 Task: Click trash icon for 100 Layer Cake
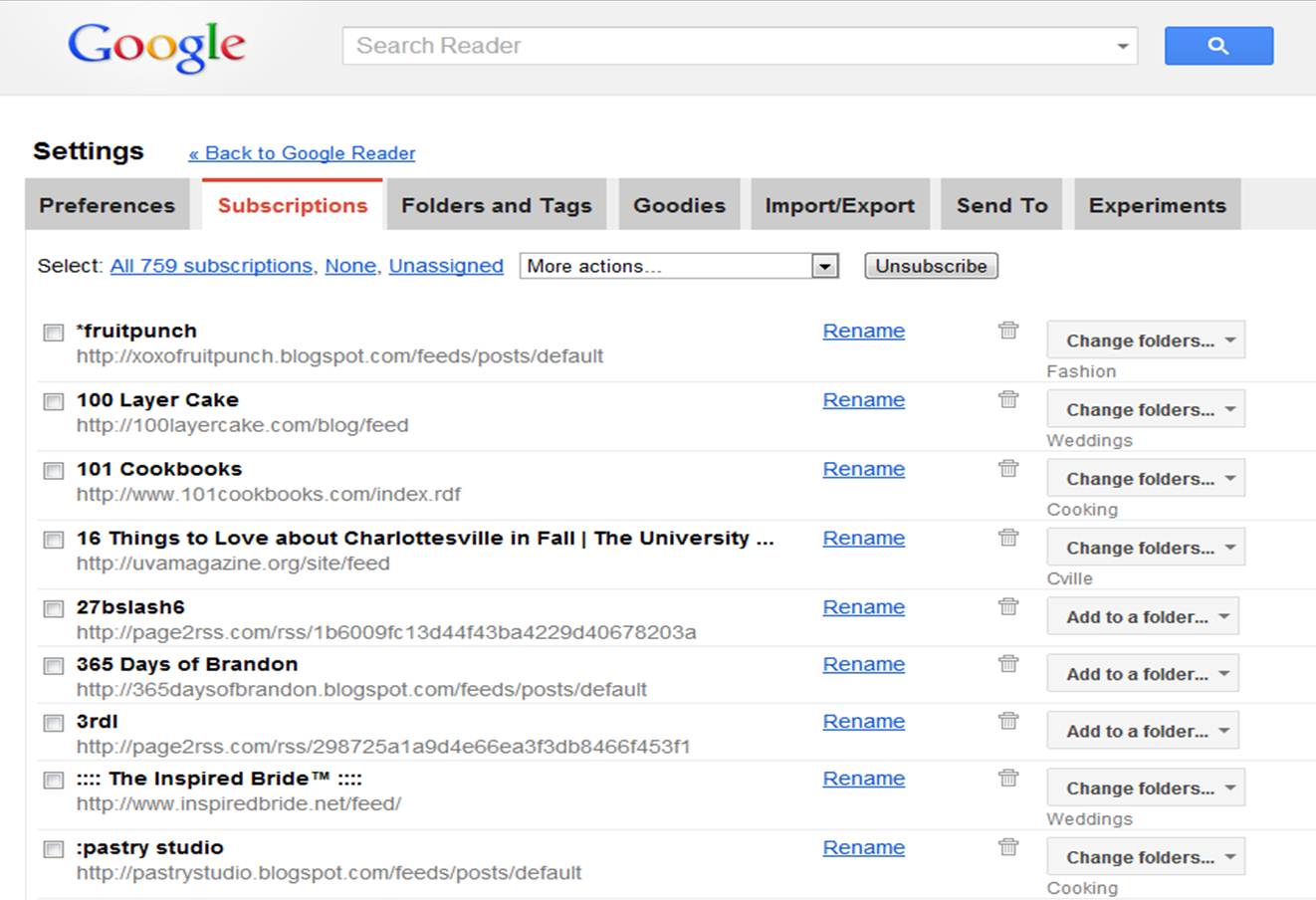[1008, 399]
